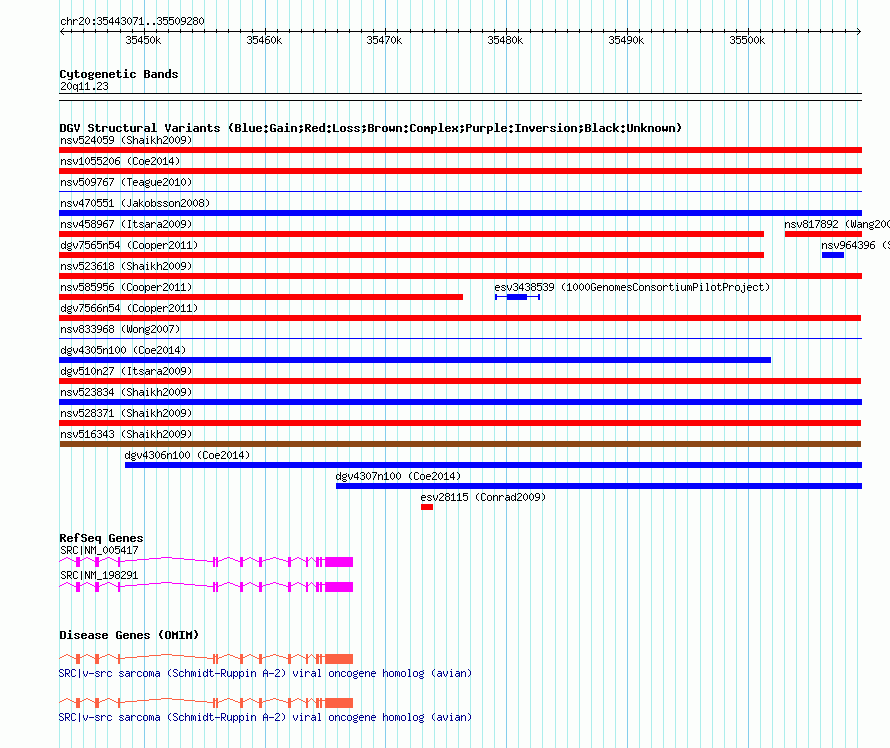Click the small red esv28115 (Conrad2009) bar
This screenshot has height=748, width=890.
click(427, 507)
